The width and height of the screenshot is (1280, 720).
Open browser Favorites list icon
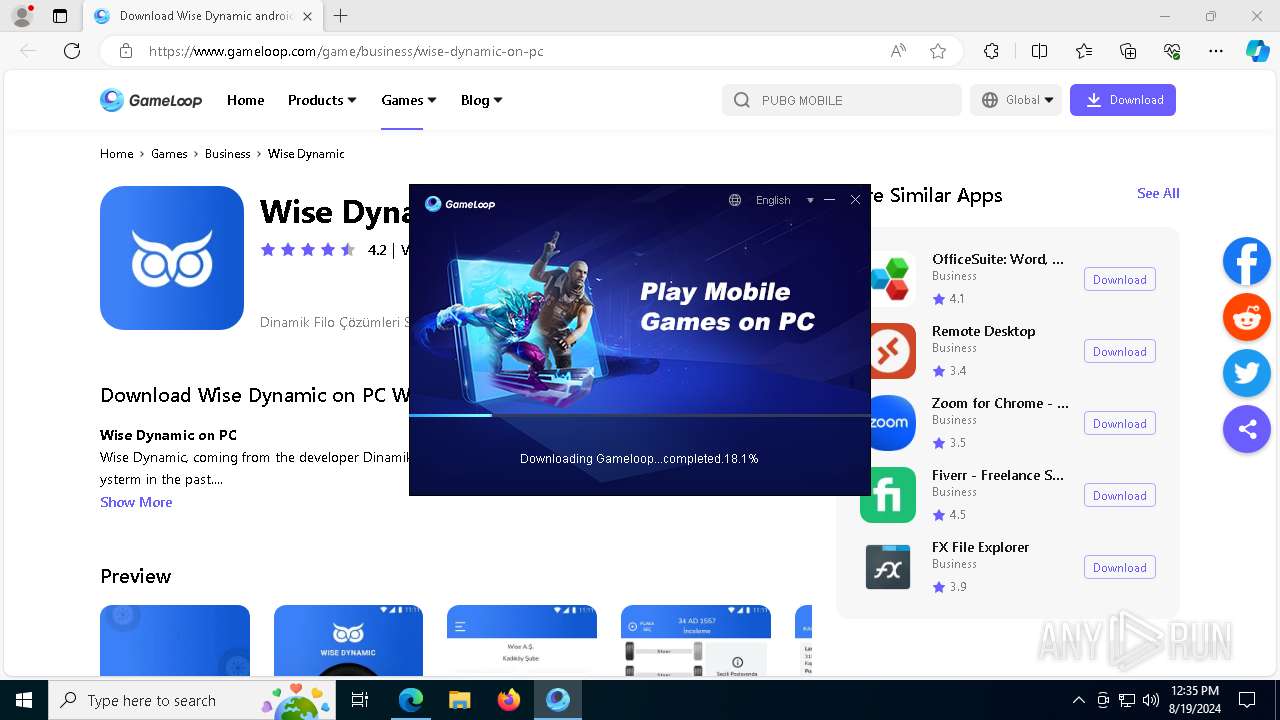point(1084,51)
